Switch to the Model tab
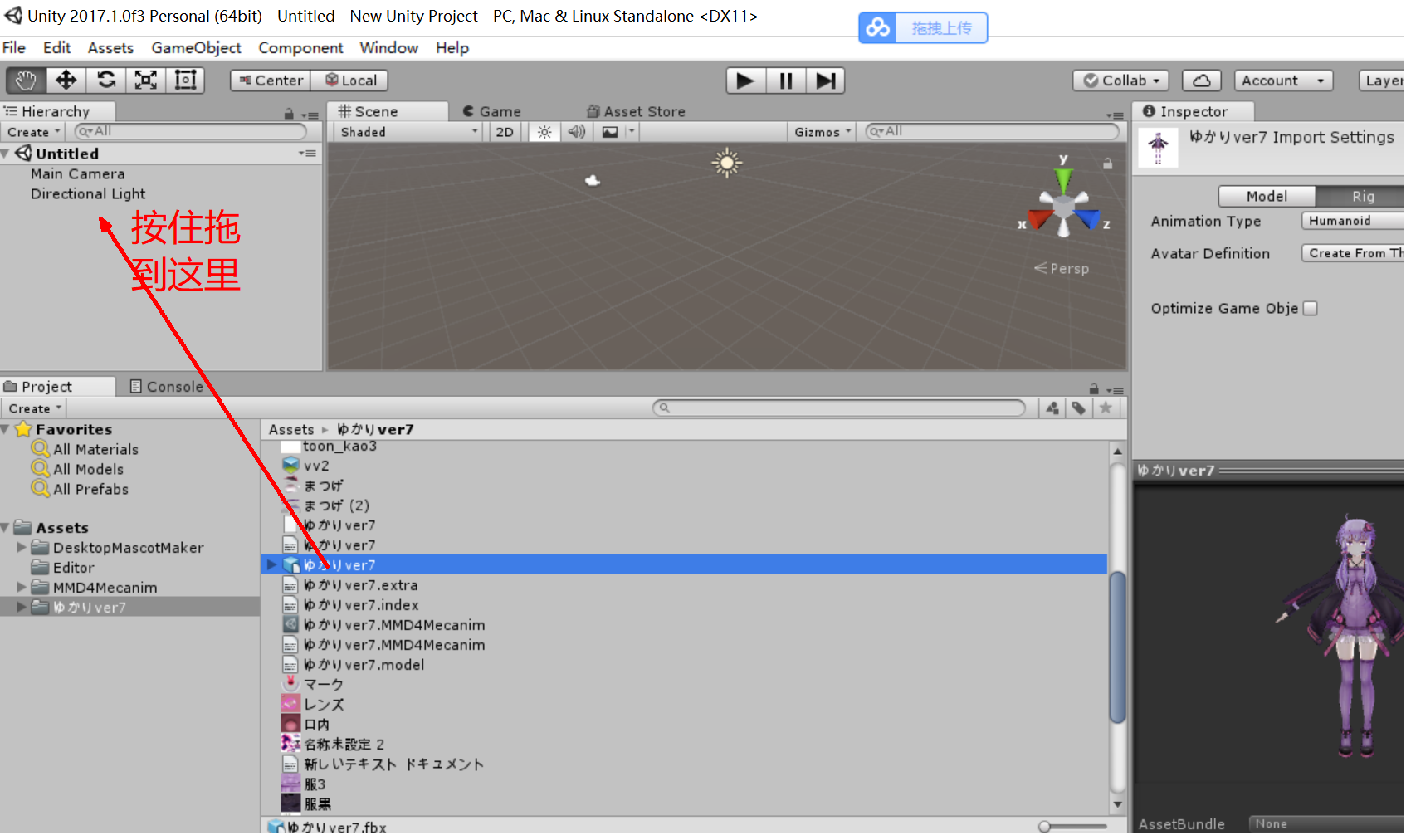The image size is (1406, 840). (1267, 197)
